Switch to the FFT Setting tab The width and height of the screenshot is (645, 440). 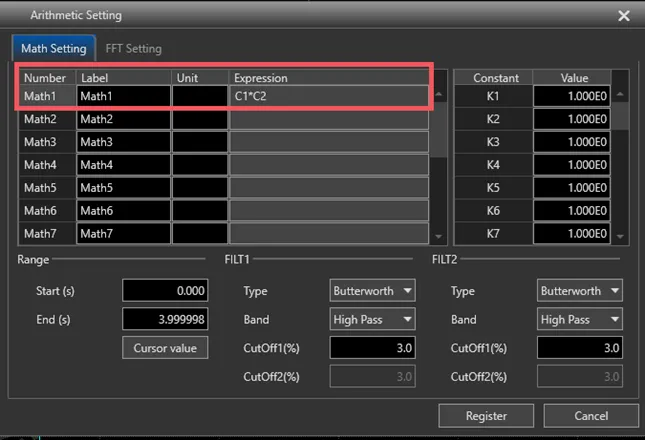[x=133, y=49]
